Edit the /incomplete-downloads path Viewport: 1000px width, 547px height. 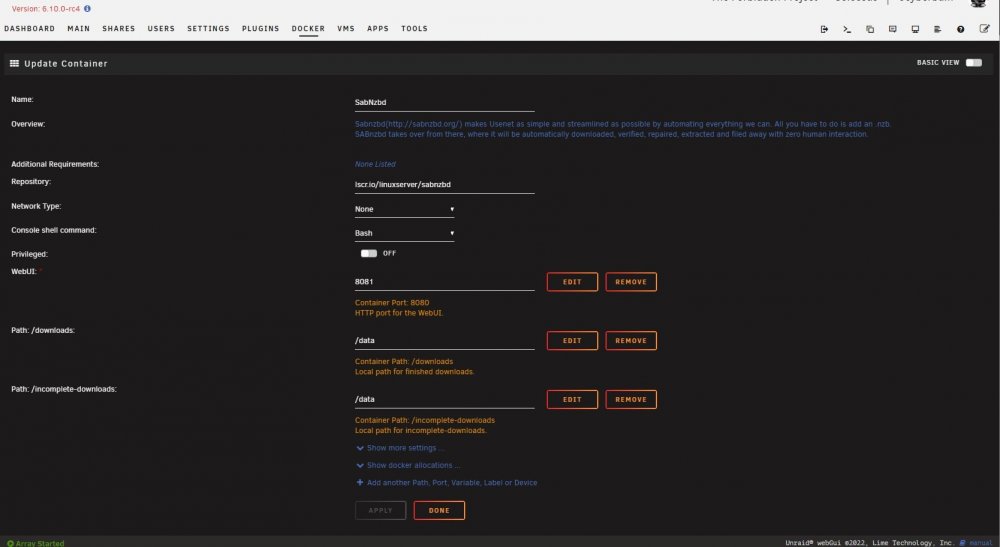click(572, 399)
